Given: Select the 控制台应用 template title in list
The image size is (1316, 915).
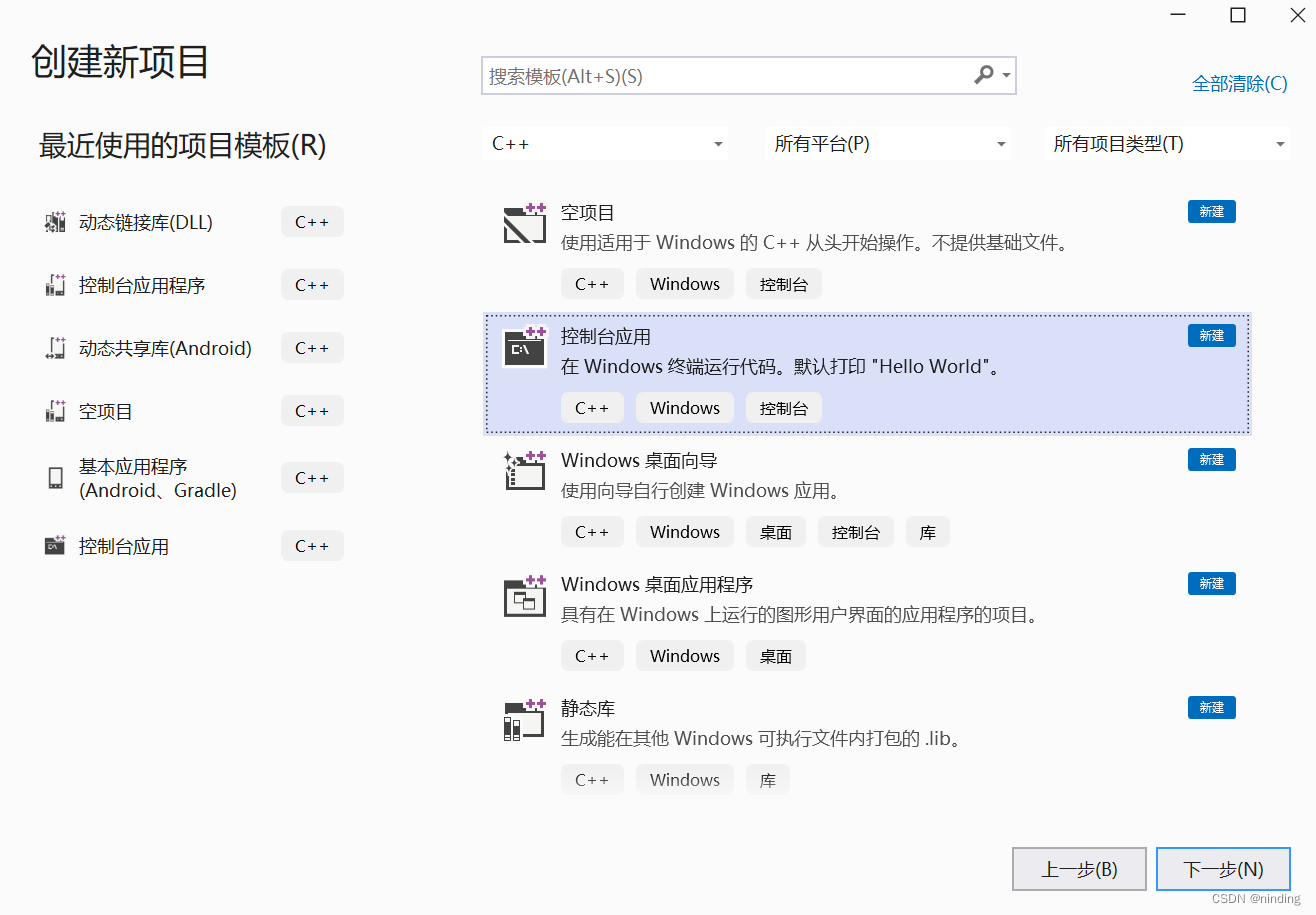Looking at the screenshot, I should [606, 336].
